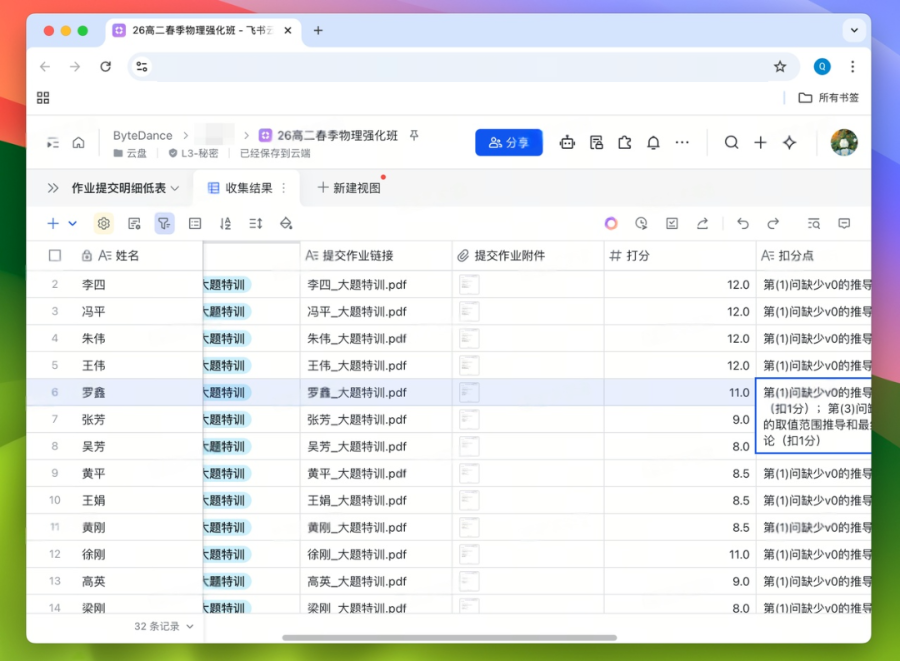Bookmark this page with the star icon
Viewport: 900px width, 661px height.
tap(780, 67)
